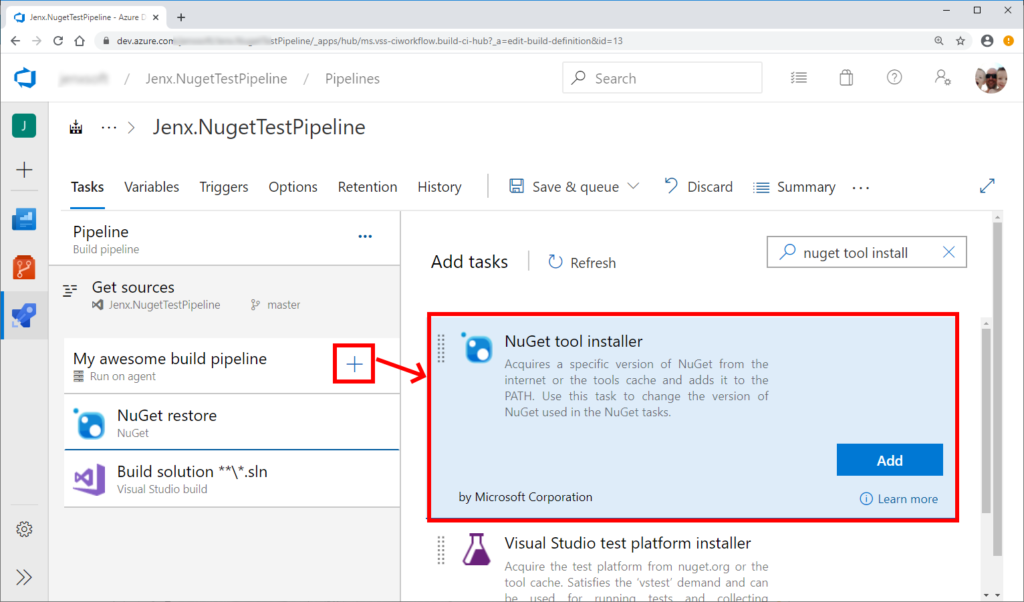Click the task list vertical scrollbar
The height and width of the screenshot is (602, 1024).
(x=986, y=420)
